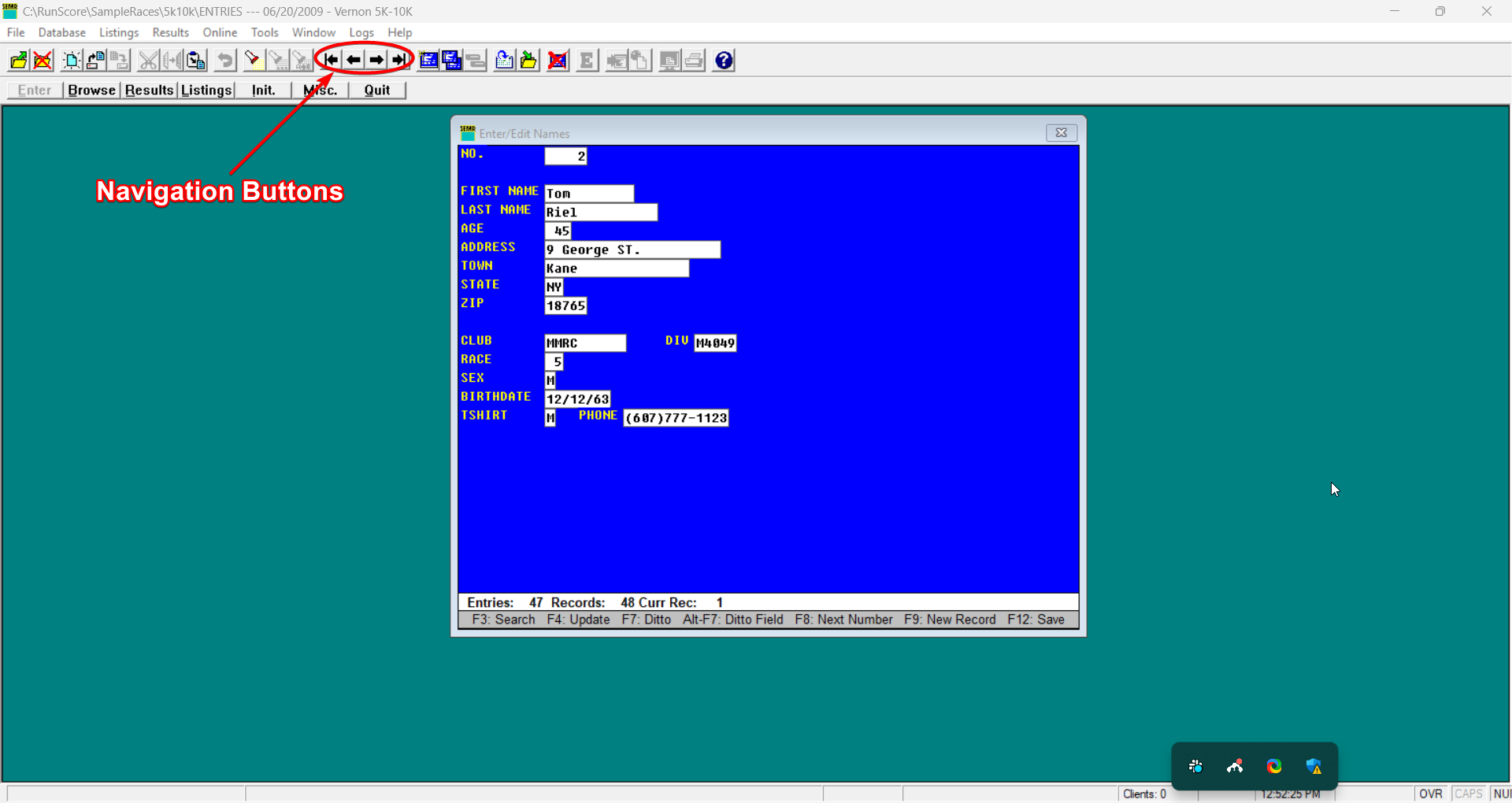Click the open file folder icon
Screen dimensions: 1512x803
point(18,61)
